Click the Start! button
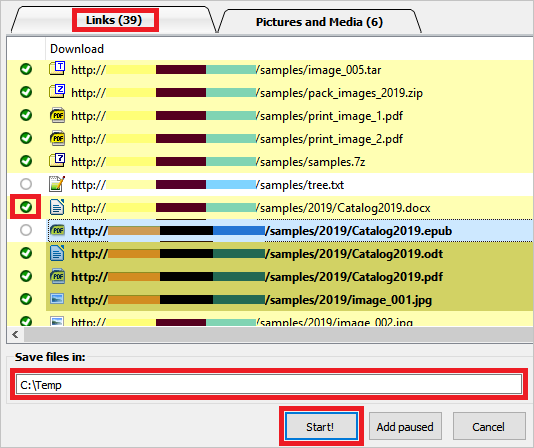534x448 pixels. (321, 426)
